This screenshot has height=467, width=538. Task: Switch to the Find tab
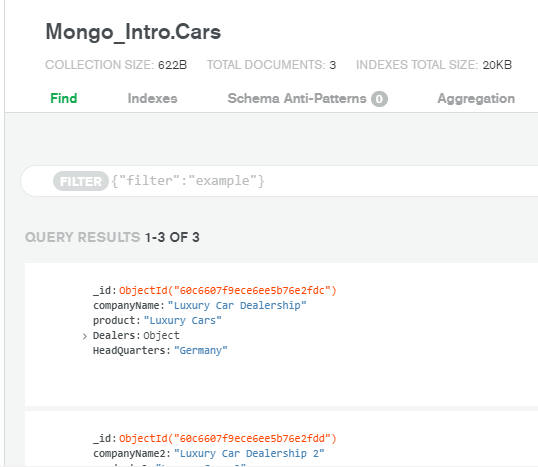tap(63, 98)
